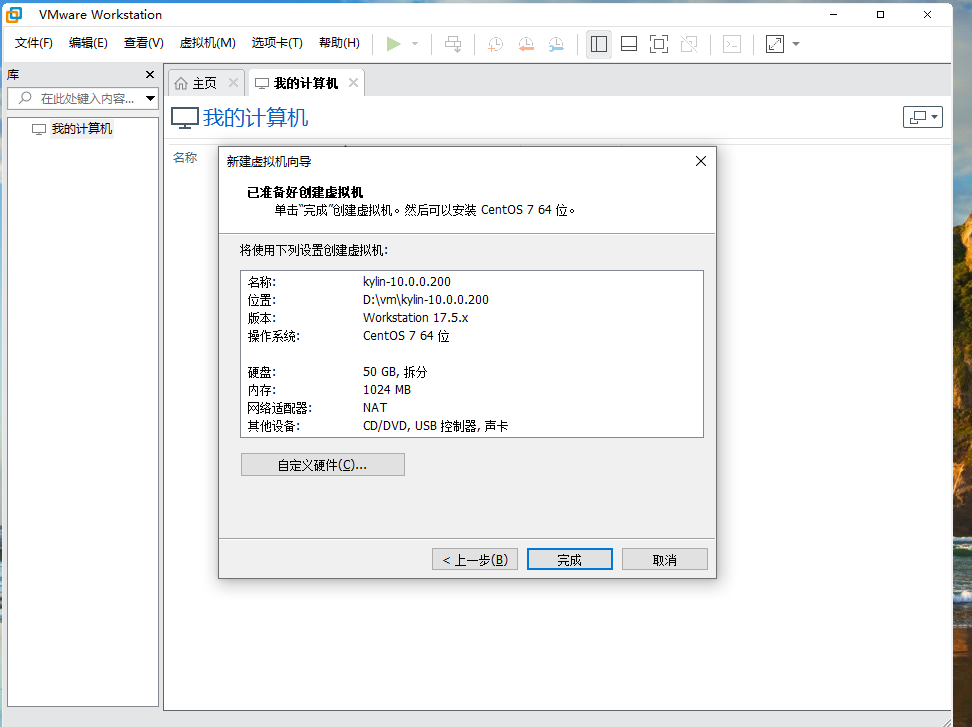The height and width of the screenshot is (727, 972).
Task: Click 完成 finish button
Action: (569, 560)
